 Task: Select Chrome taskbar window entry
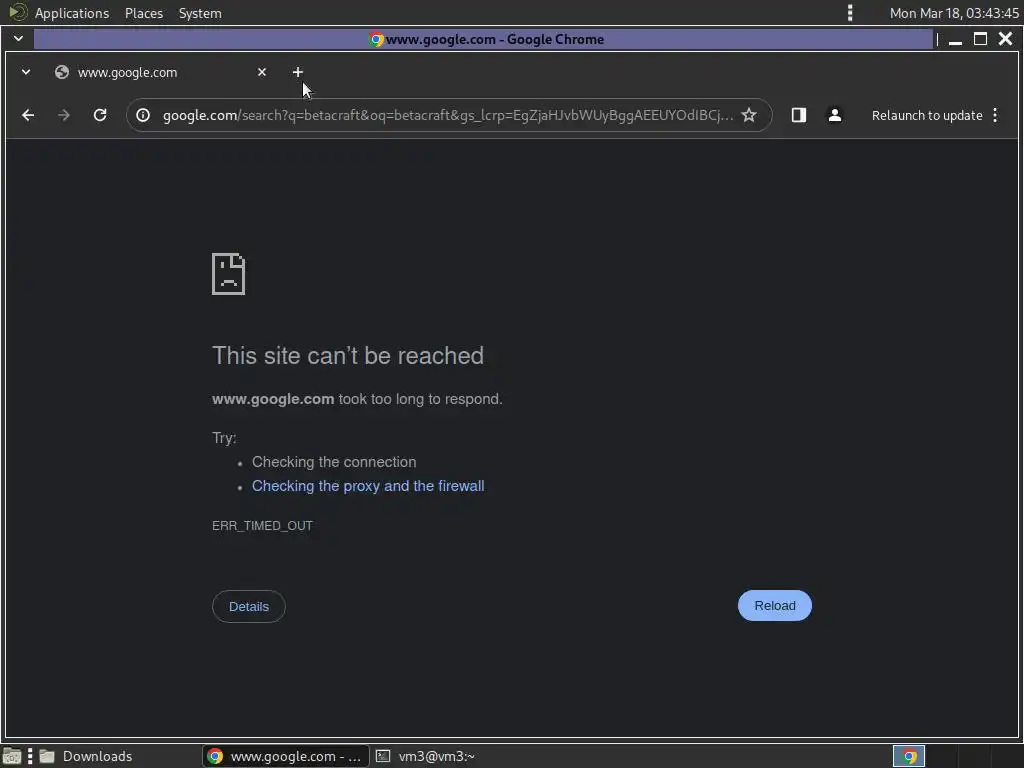[x=286, y=756]
